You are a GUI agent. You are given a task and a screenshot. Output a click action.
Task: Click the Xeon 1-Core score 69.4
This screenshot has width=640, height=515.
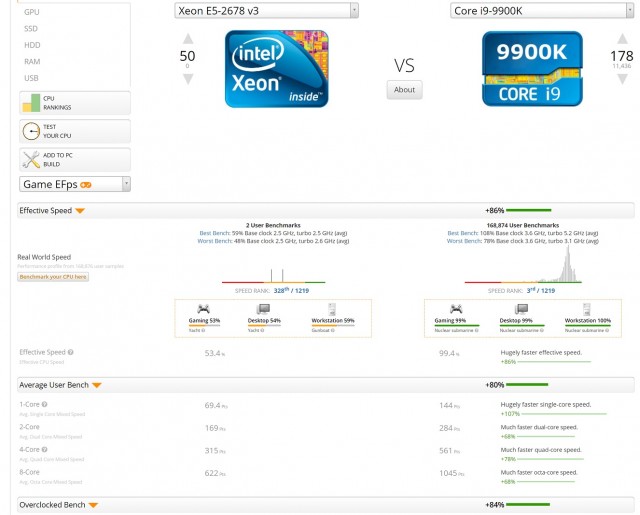coord(216,406)
